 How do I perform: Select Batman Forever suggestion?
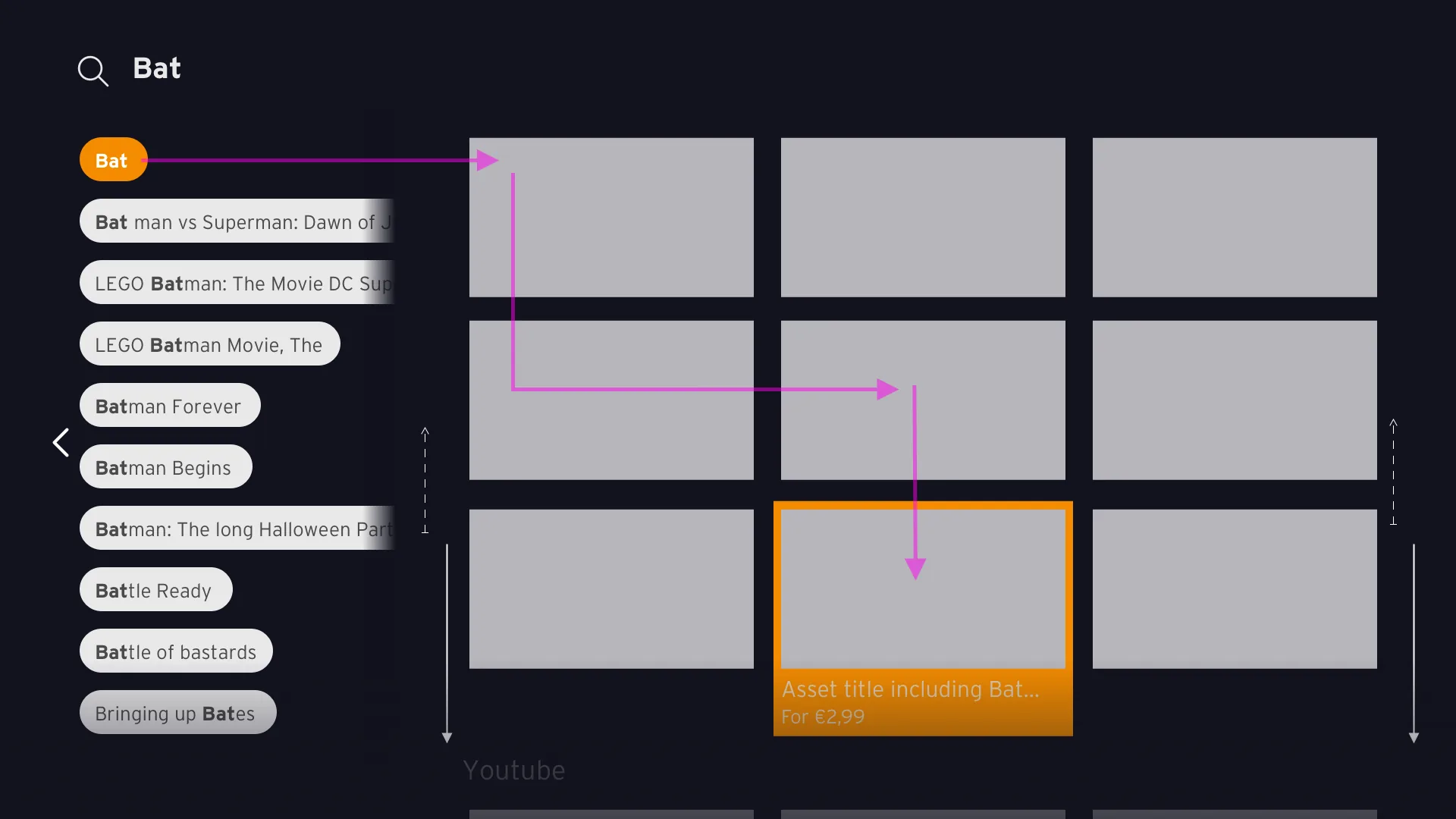[170, 405]
